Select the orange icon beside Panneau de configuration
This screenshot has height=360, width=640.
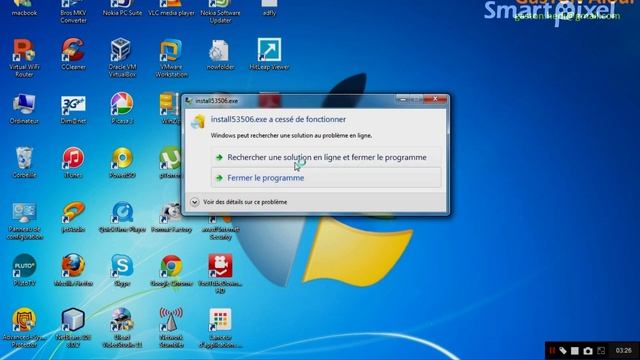tap(73, 217)
